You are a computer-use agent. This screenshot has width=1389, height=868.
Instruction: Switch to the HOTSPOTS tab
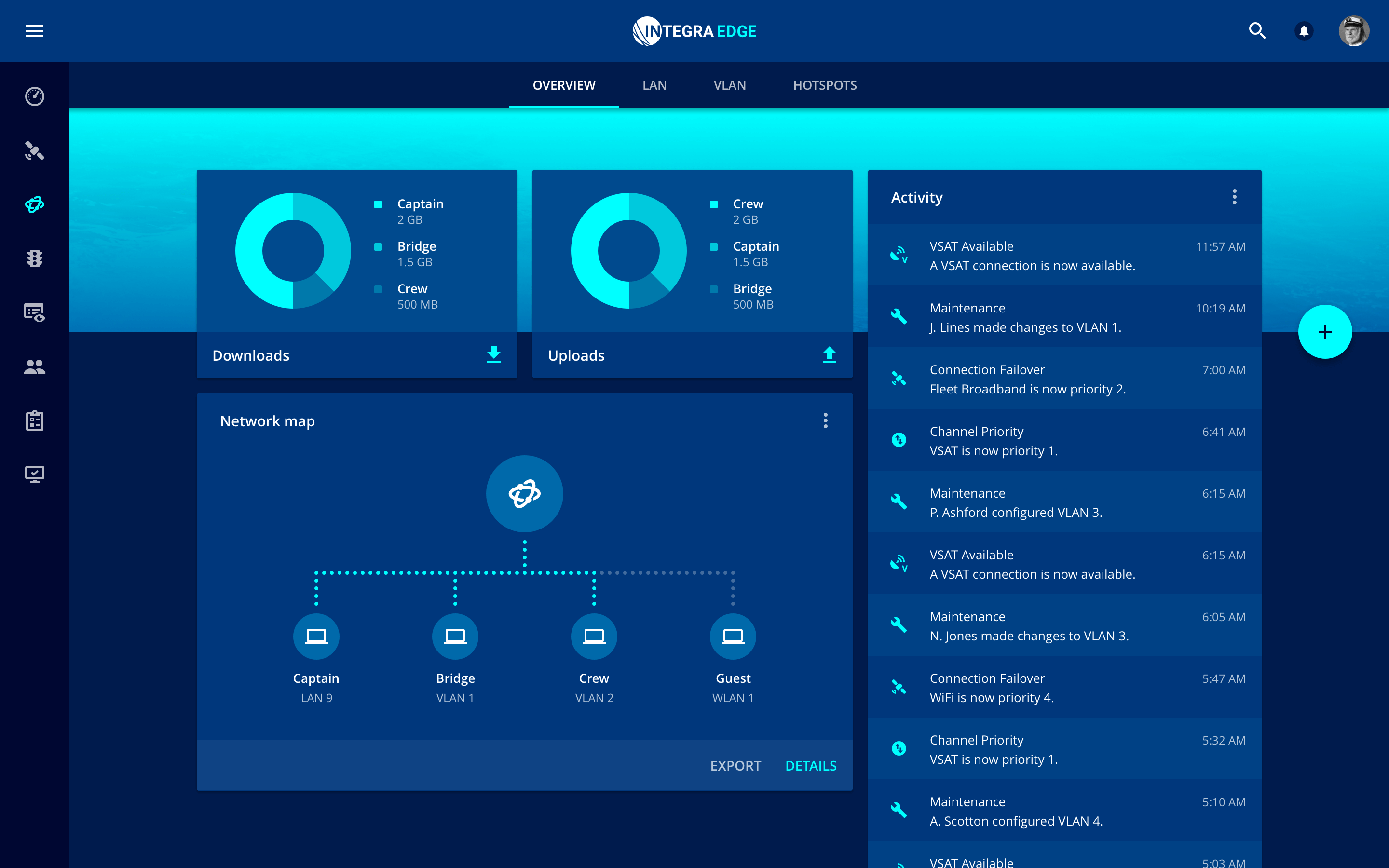tap(825, 85)
